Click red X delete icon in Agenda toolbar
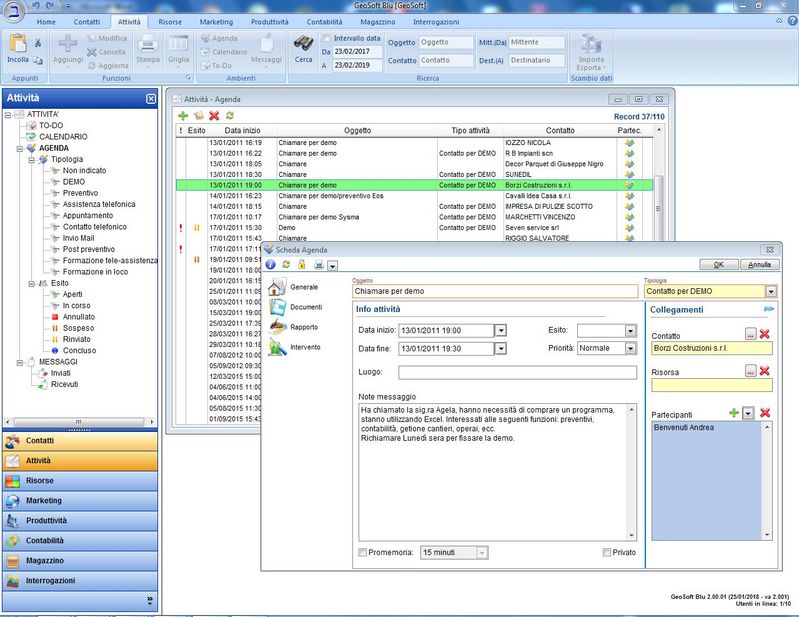This screenshot has width=799, height=617. (x=214, y=116)
